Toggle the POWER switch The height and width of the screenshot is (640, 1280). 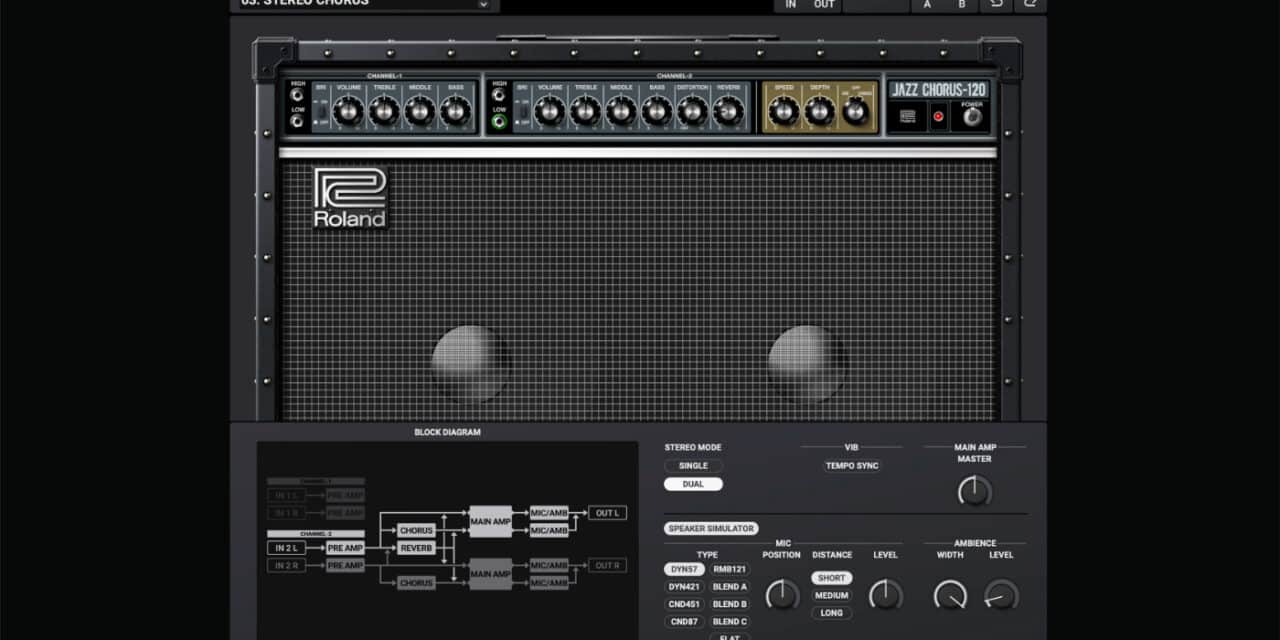[972, 117]
